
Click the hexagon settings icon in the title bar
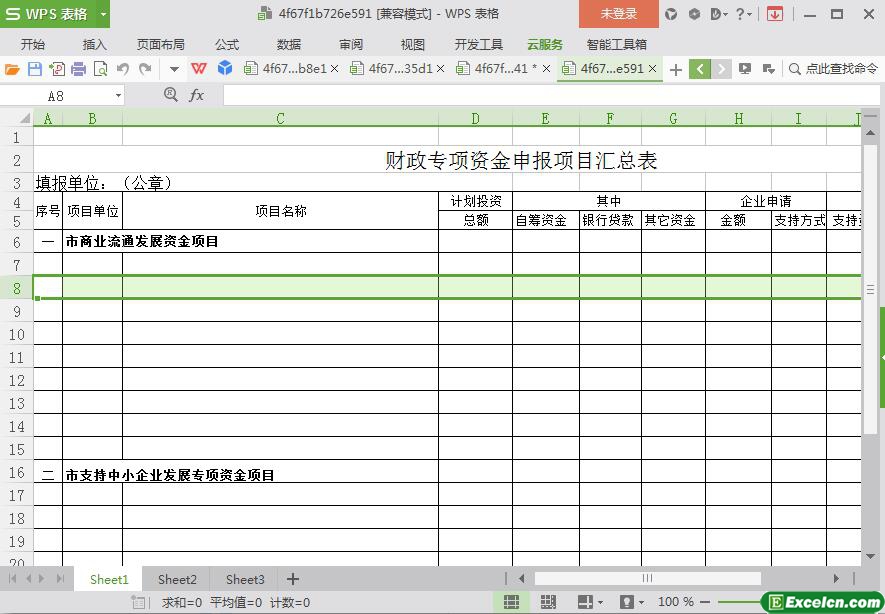pyautogui.click(x=694, y=14)
